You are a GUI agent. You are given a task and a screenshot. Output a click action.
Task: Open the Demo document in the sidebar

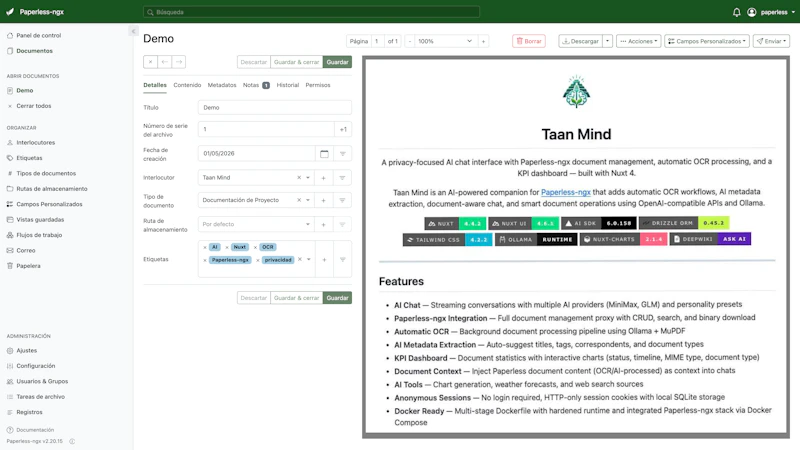click(x=20, y=90)
